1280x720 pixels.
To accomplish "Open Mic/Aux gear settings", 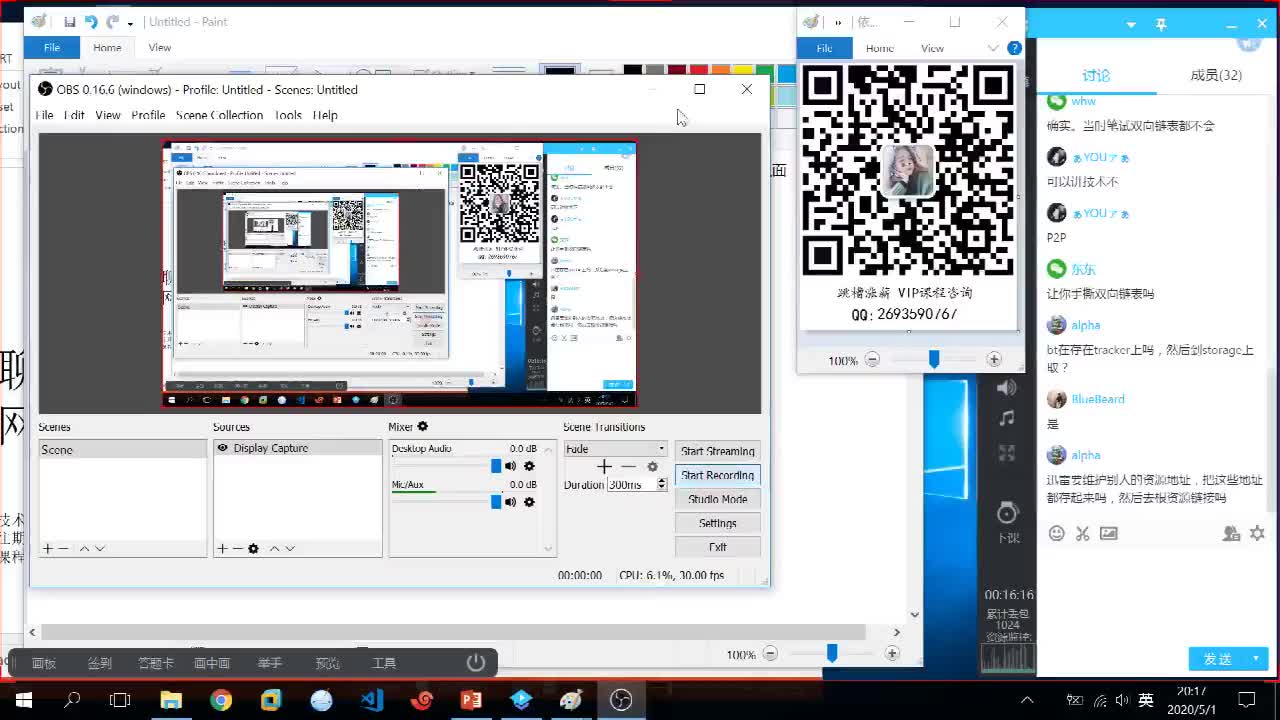I will [529, 502].
